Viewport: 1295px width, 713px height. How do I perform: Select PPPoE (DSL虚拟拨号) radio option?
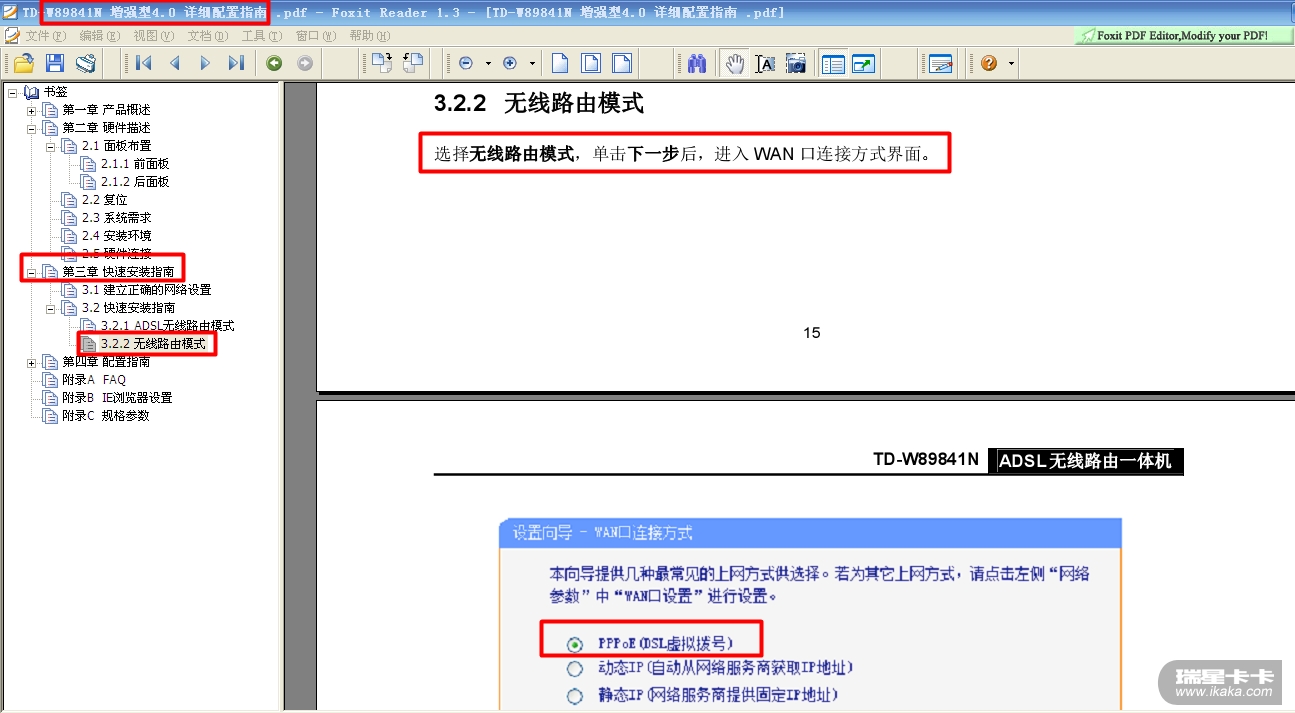coord(575,645)
